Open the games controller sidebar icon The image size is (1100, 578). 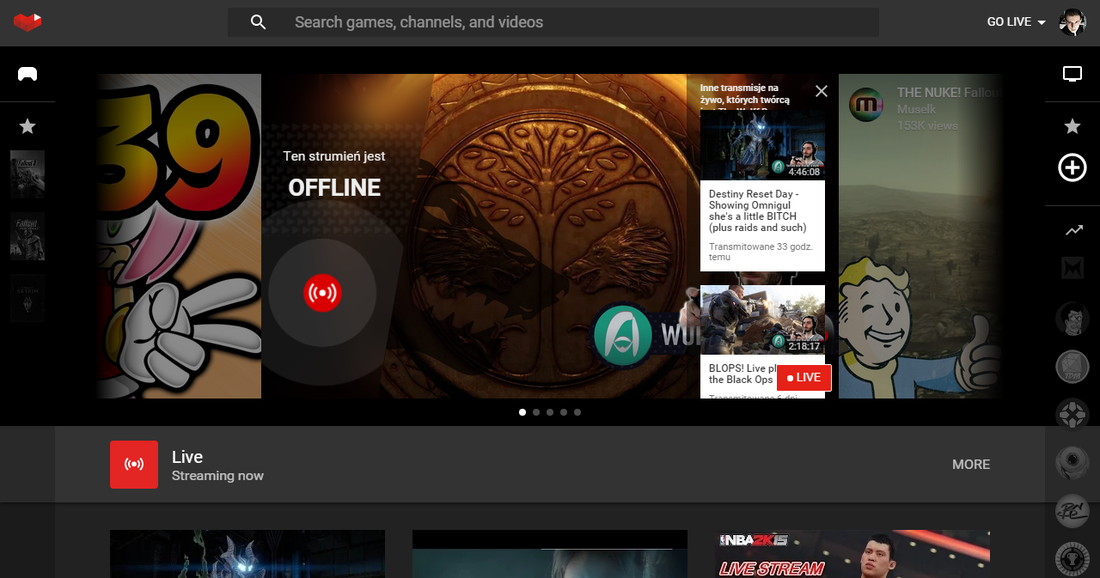coord(27,74)
